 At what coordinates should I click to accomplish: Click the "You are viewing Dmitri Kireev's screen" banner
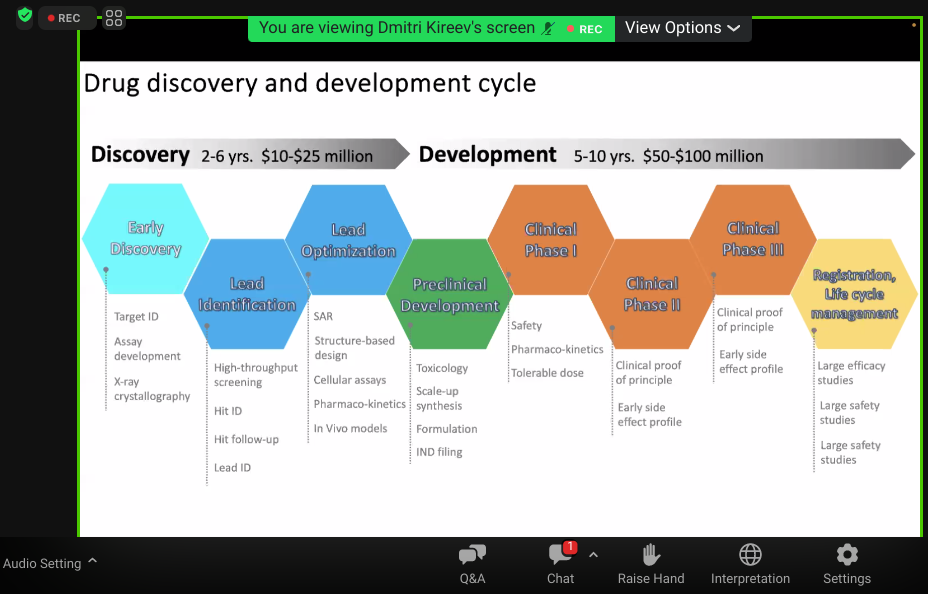[x=396, y=28]
